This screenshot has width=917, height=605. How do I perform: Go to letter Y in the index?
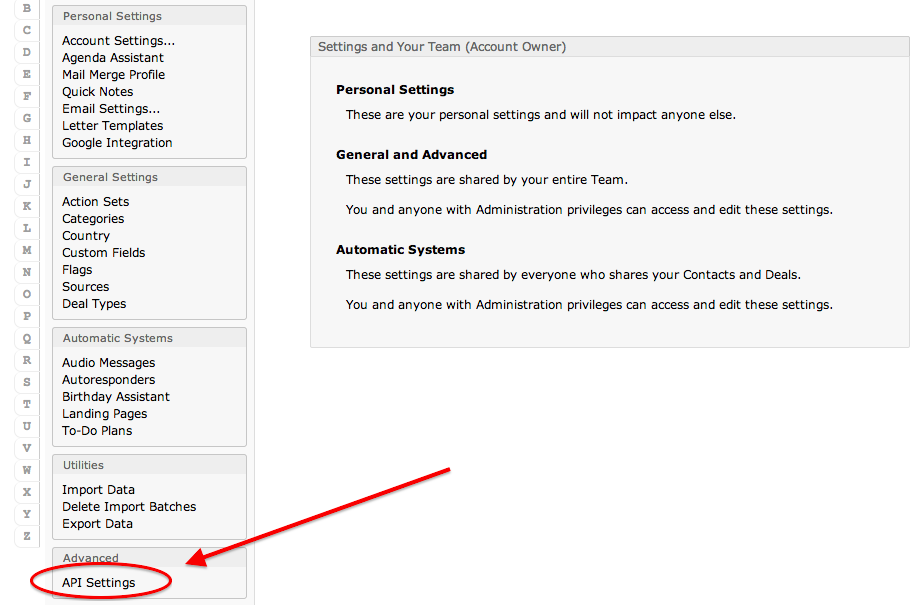pos(27,514)
